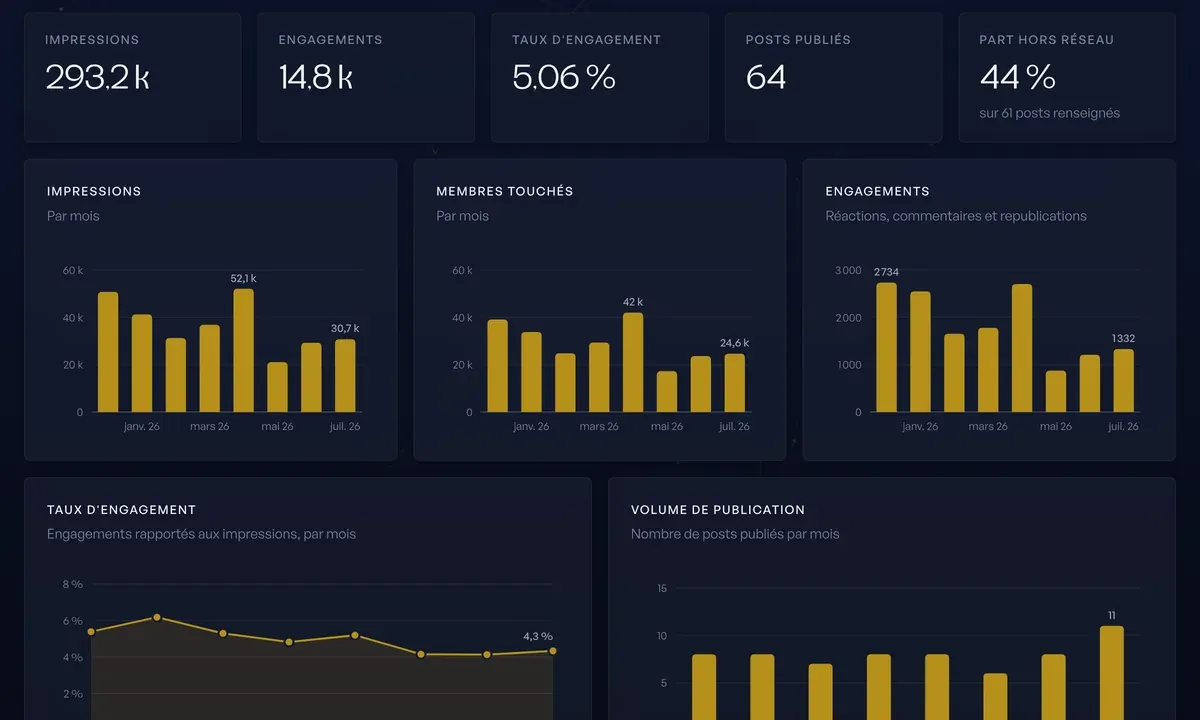
Task: Click the TAUX D'ENGAGEMENT KPI card label
Action: coord(586,40)
